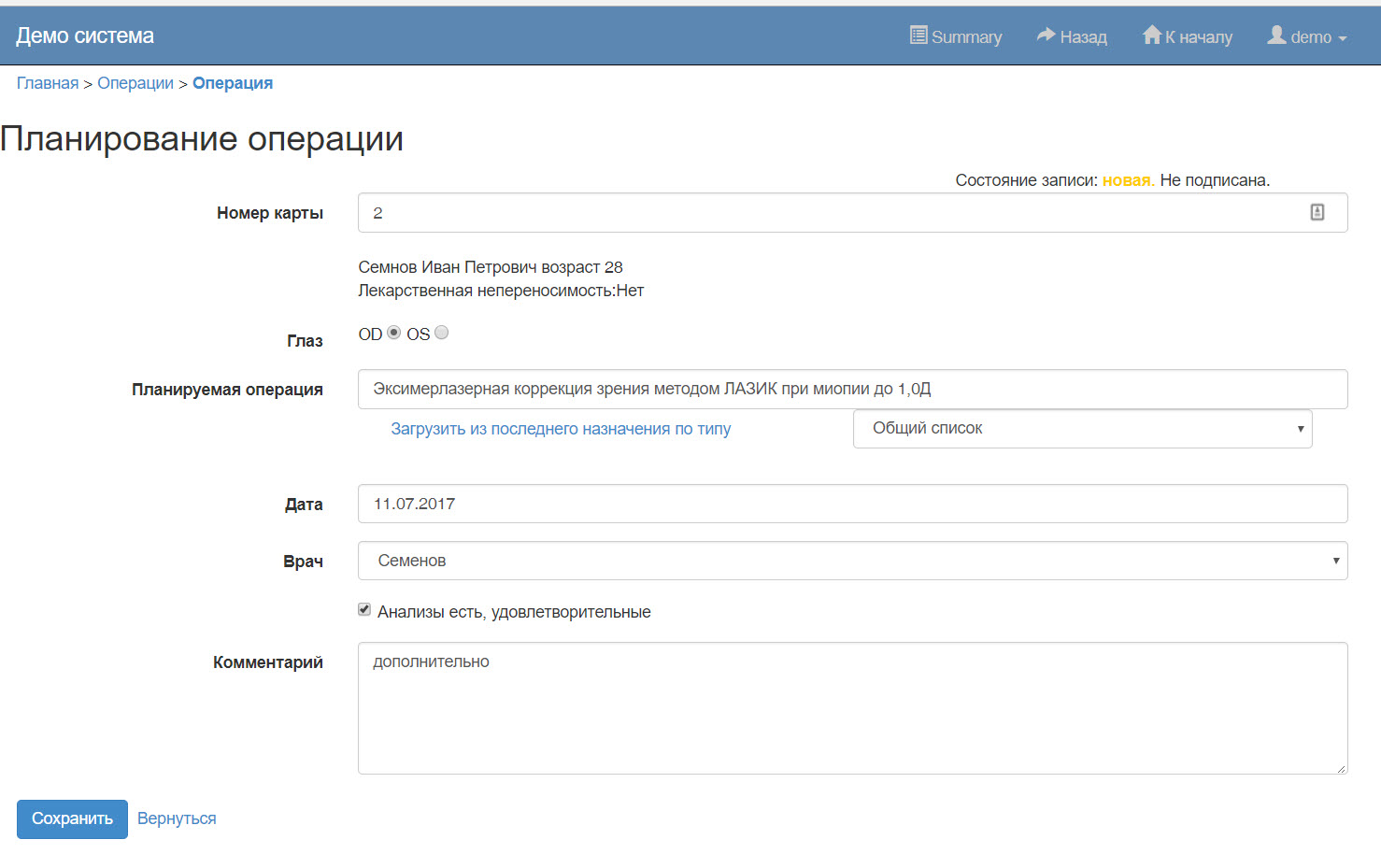Click Загрузить из последнего назначения по типу
Viewport: 1381px width, 868px height.
click(x=561, y=429)
